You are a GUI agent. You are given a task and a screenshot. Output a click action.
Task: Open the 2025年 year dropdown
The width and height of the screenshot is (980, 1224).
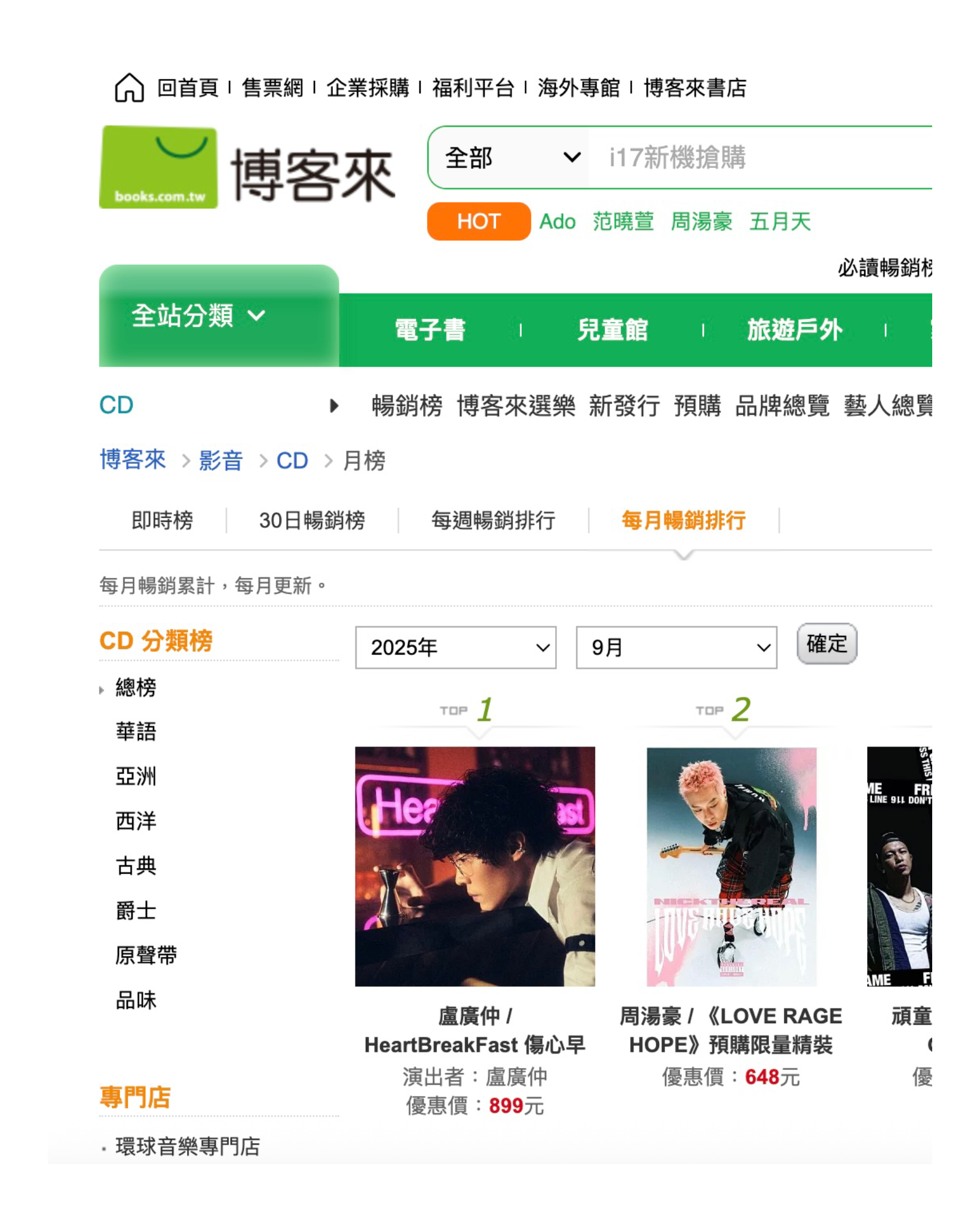[x=455, y=647]
